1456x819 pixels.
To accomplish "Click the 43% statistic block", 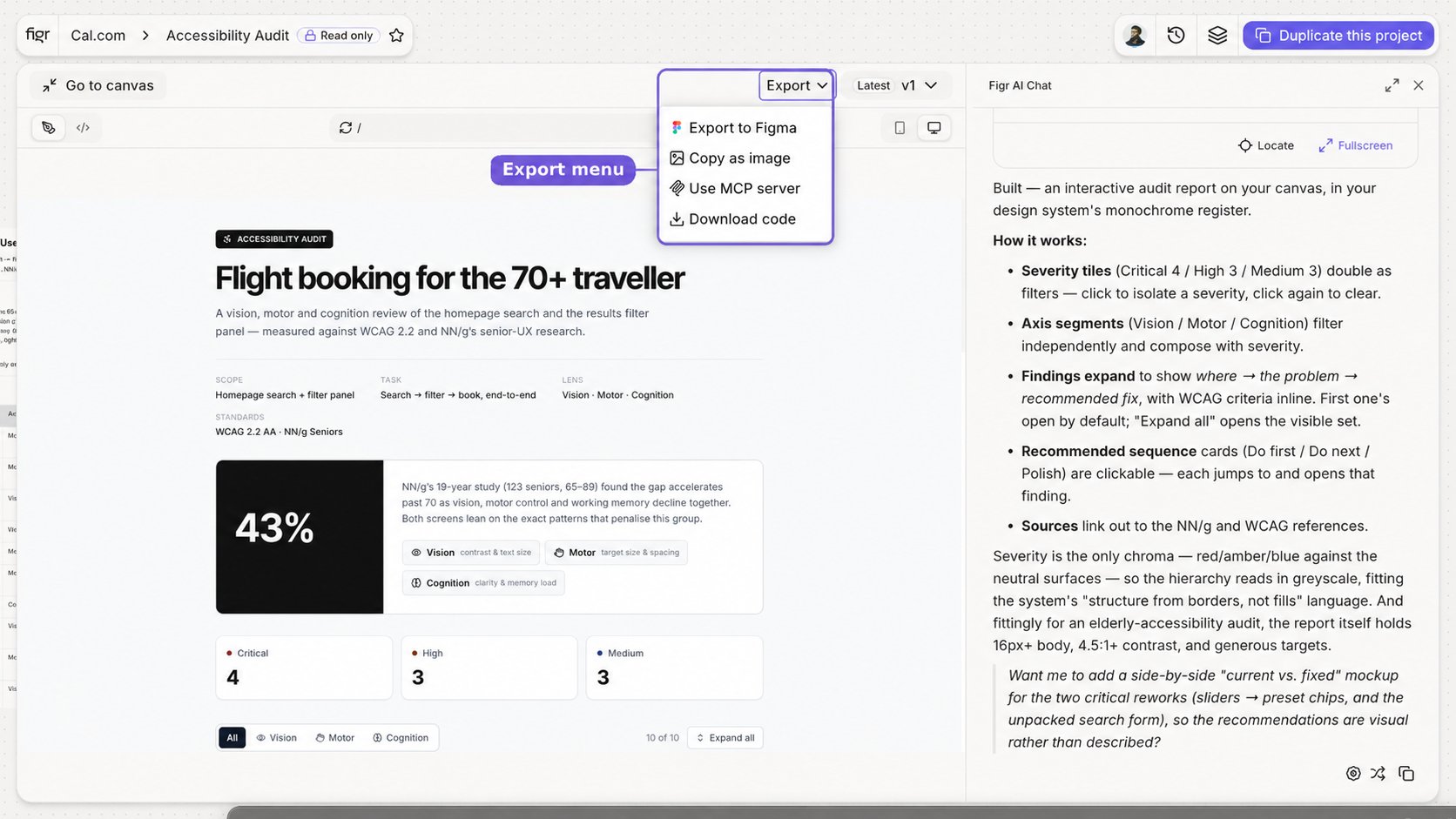I will click(300, 537).
